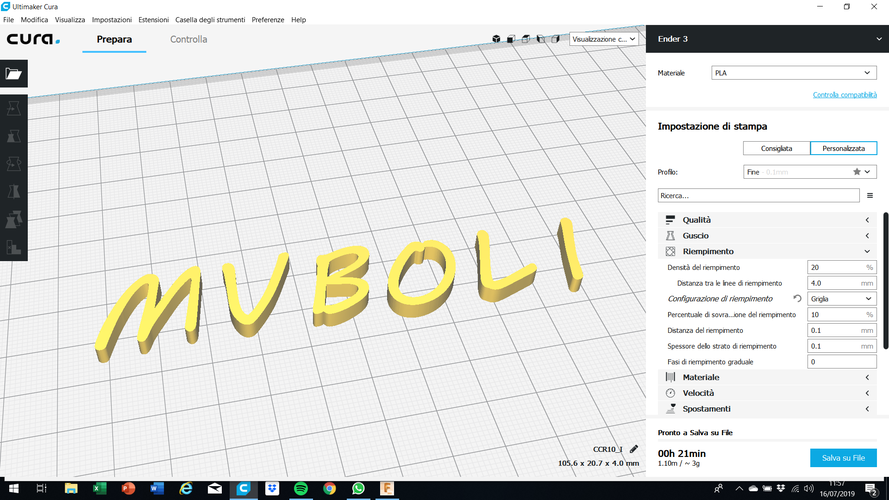The height and width of the screenshot is (500, 889).
Task: Click the profile star icon
Action: pyautogui.click(x=857, y=172)
